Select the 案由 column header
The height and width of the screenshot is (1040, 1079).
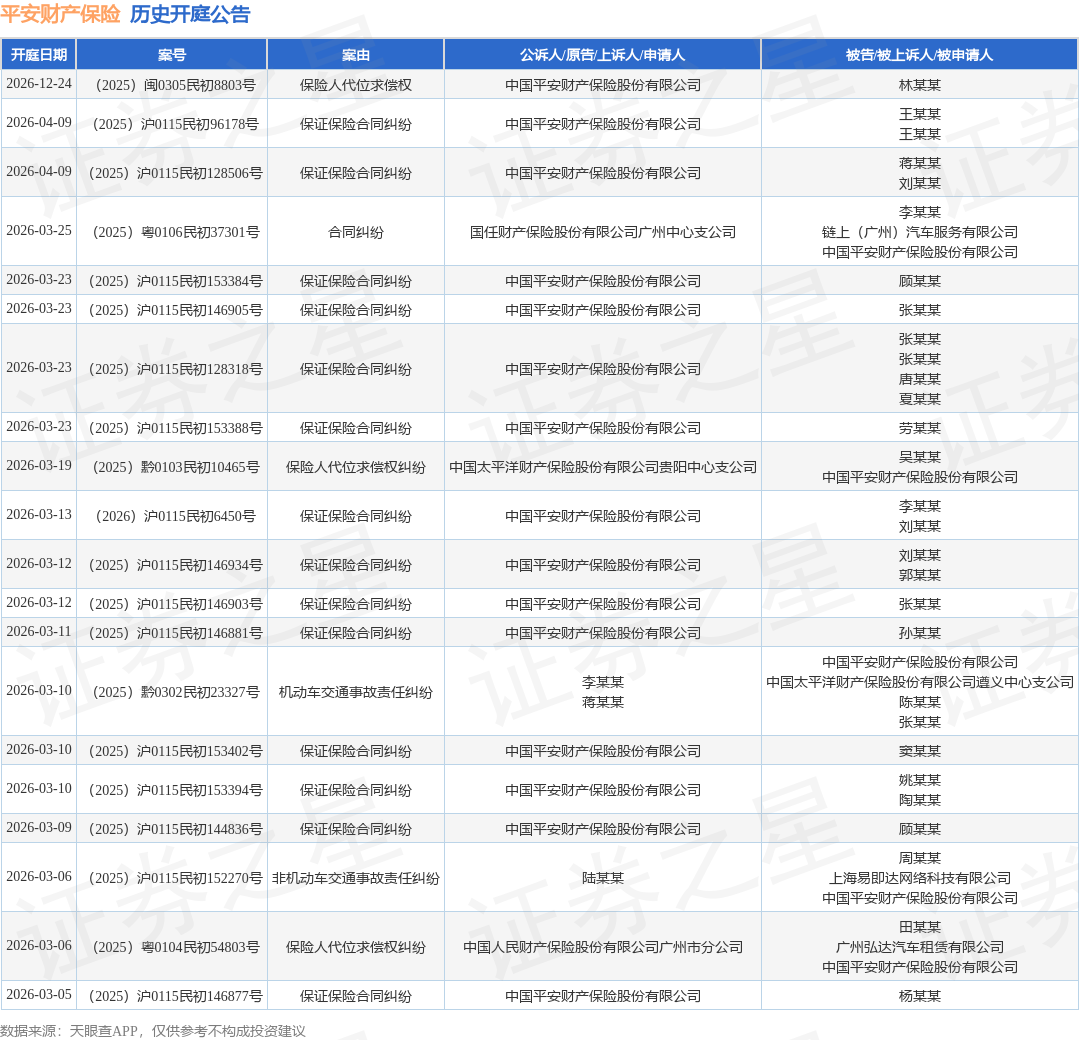pyautogui.click(x=356, y=55)
